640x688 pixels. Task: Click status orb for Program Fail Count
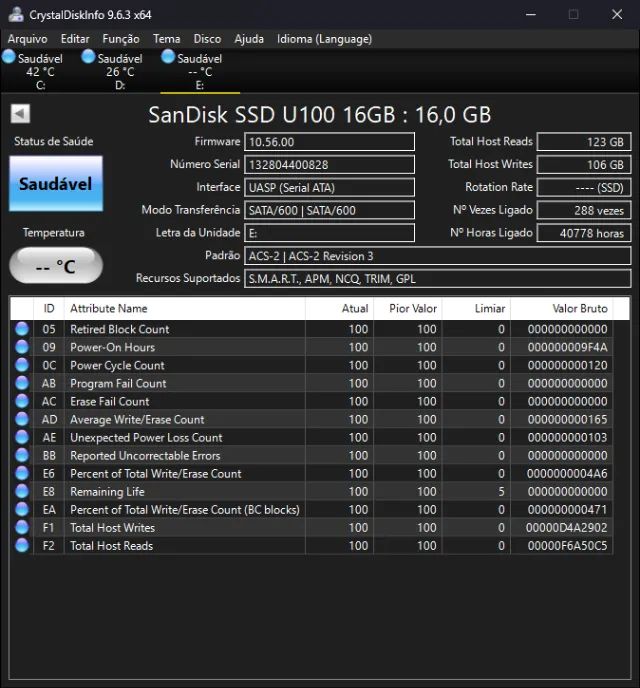(x=22, y=383)
